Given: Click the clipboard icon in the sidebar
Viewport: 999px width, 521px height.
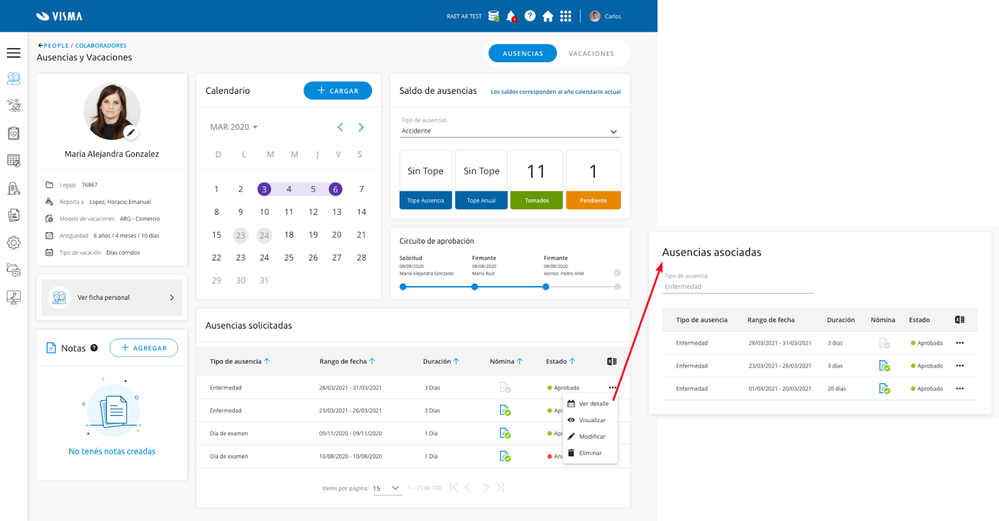Looking at the screenshot, I should pos(13,133).
